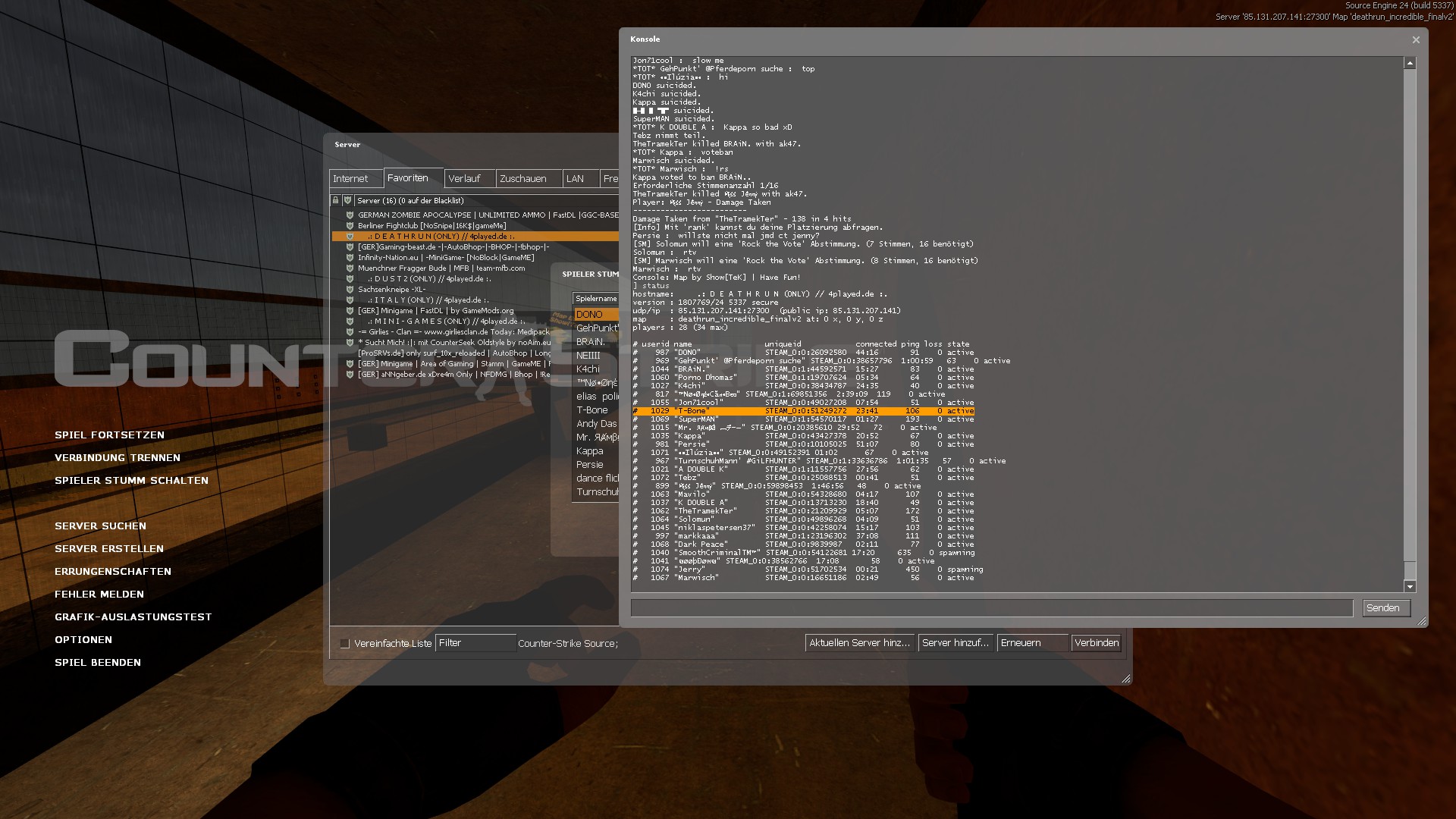The image size is (1456, 819).
Task: Click Aktuellen Server hinzufügen button
Action: [860, 643]
